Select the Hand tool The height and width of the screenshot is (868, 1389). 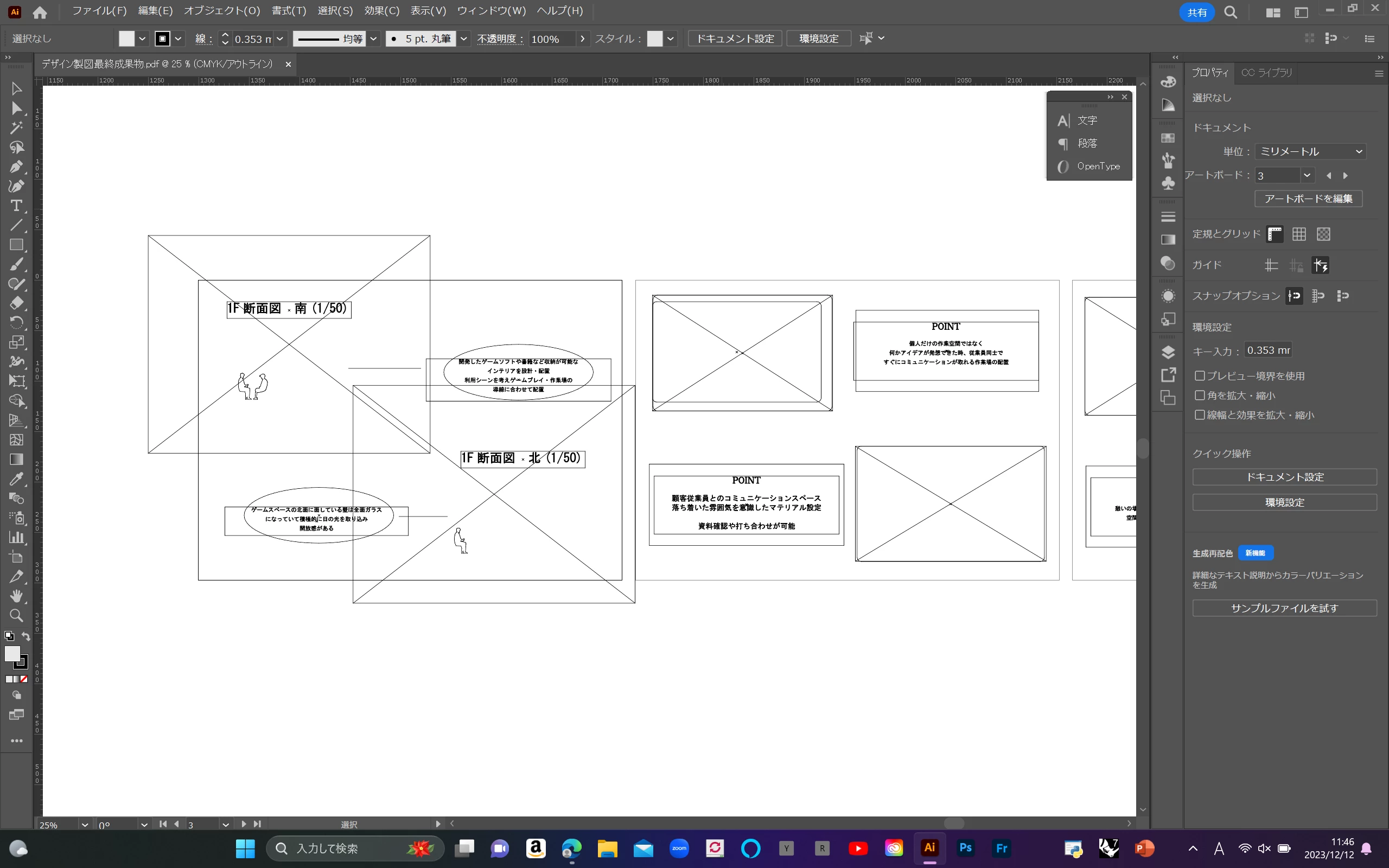coord(16,596)
